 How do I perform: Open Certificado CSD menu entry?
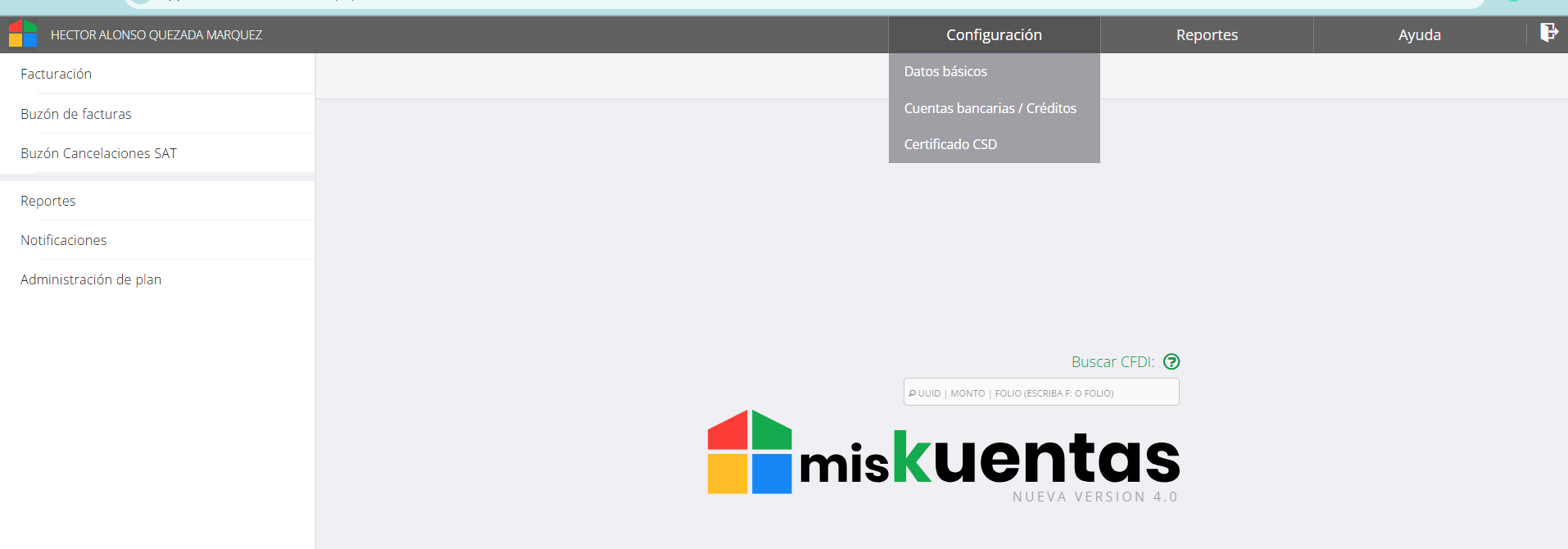950,144
